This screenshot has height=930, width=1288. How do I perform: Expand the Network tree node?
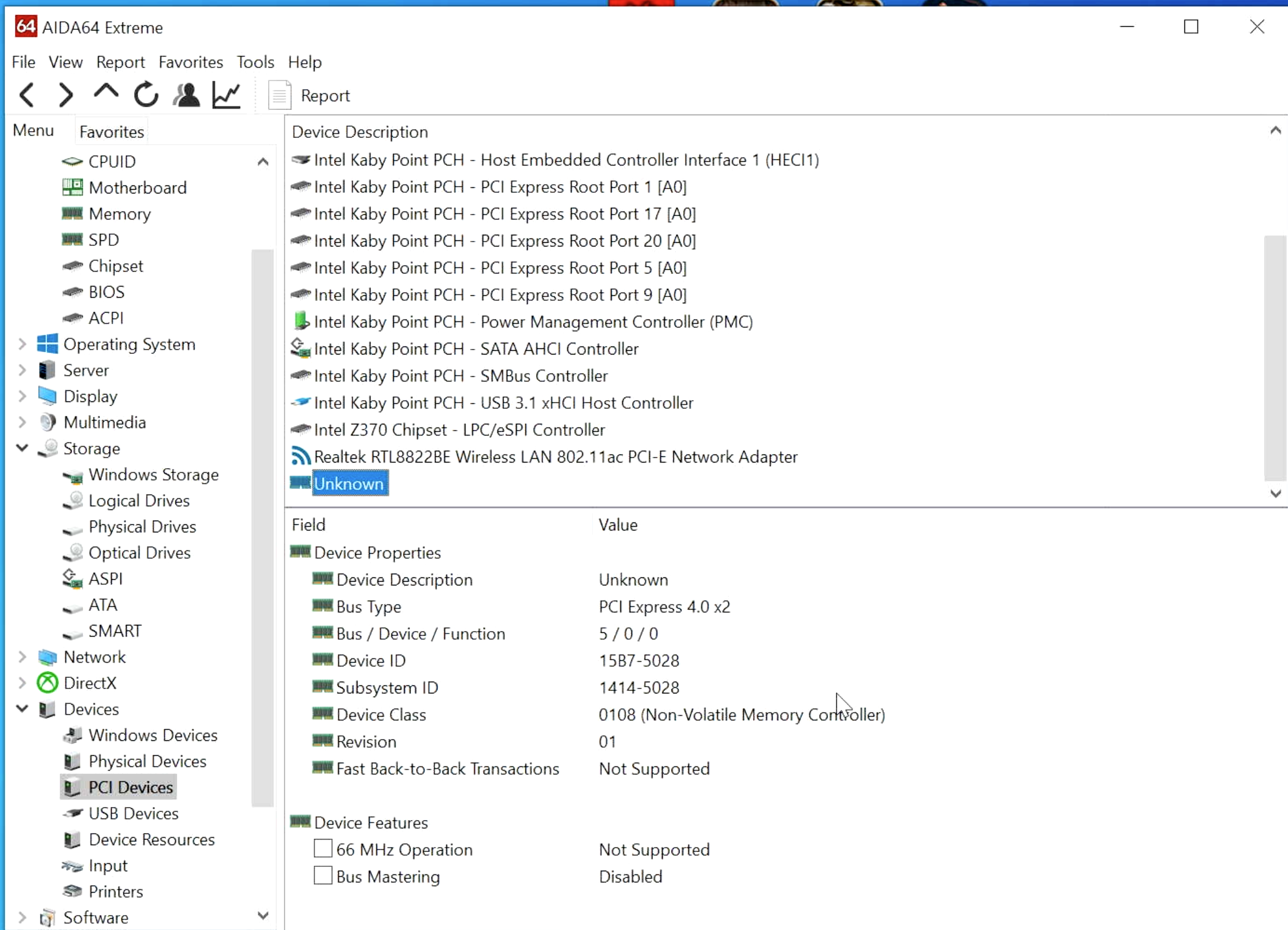pyautogui.click(x=22, y=657)
